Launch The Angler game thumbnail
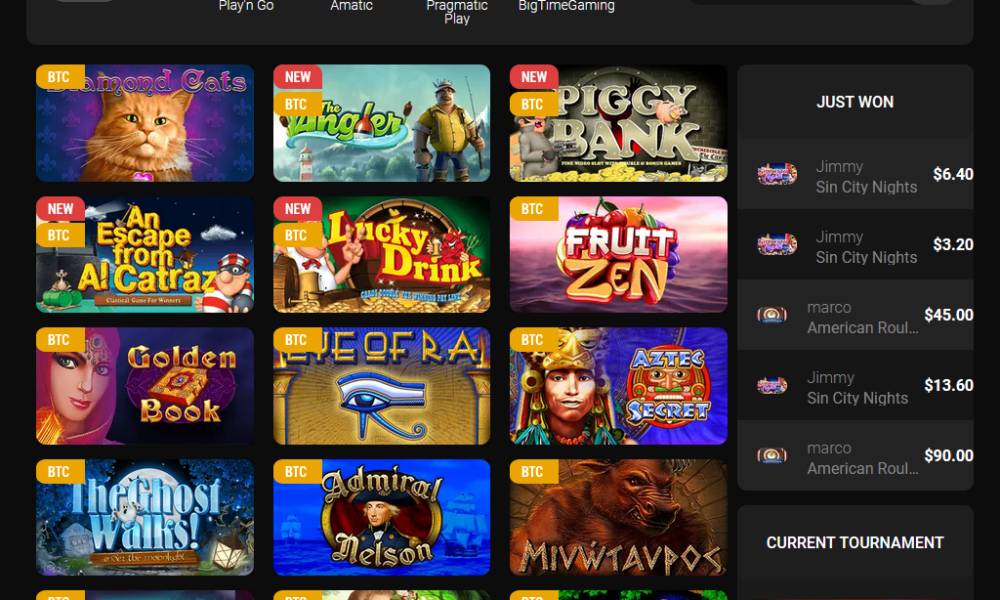The width and height of the screenshot is (1000, 600). click(x=381, y=123)
